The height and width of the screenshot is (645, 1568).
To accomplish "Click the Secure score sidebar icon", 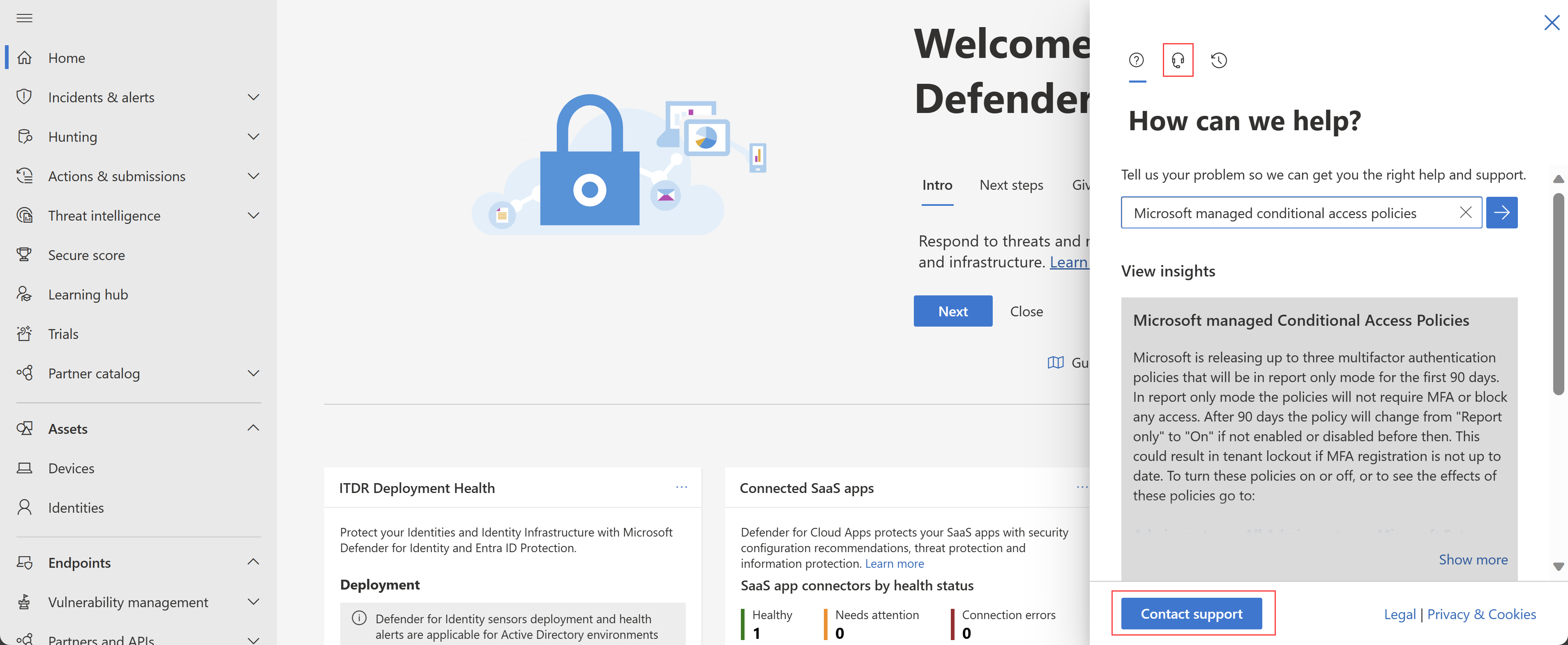I will pos(25,254).
